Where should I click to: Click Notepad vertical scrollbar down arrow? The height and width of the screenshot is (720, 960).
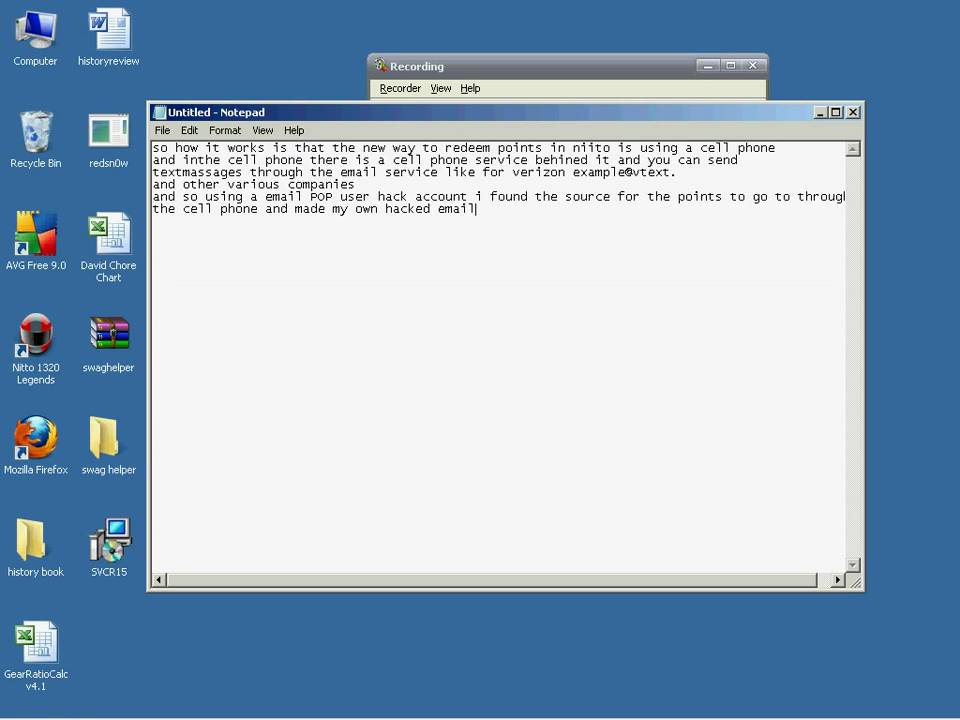point(853,565)
